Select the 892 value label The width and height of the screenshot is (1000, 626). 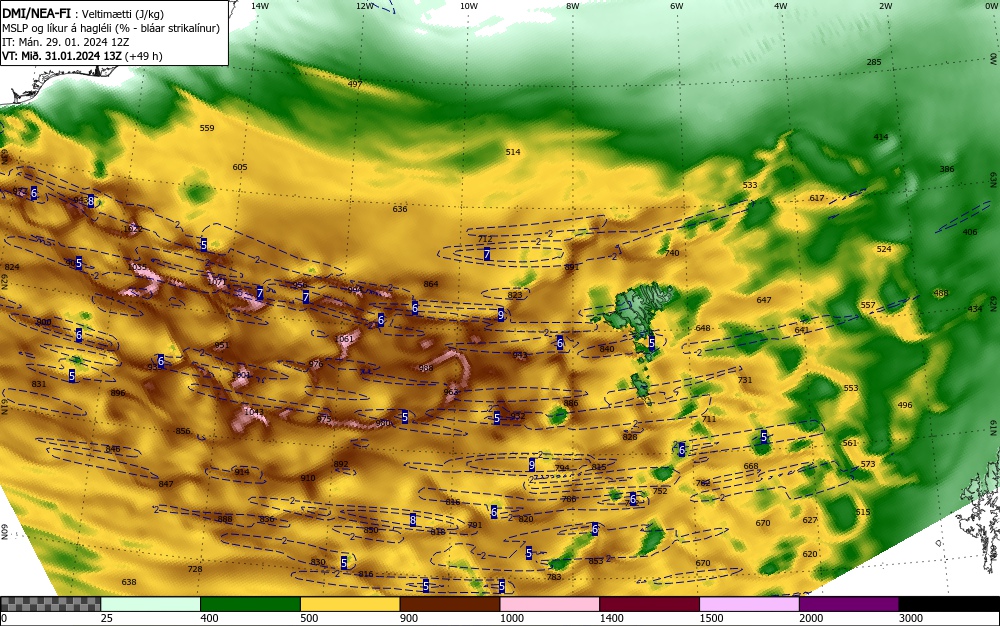click(341, 464)
